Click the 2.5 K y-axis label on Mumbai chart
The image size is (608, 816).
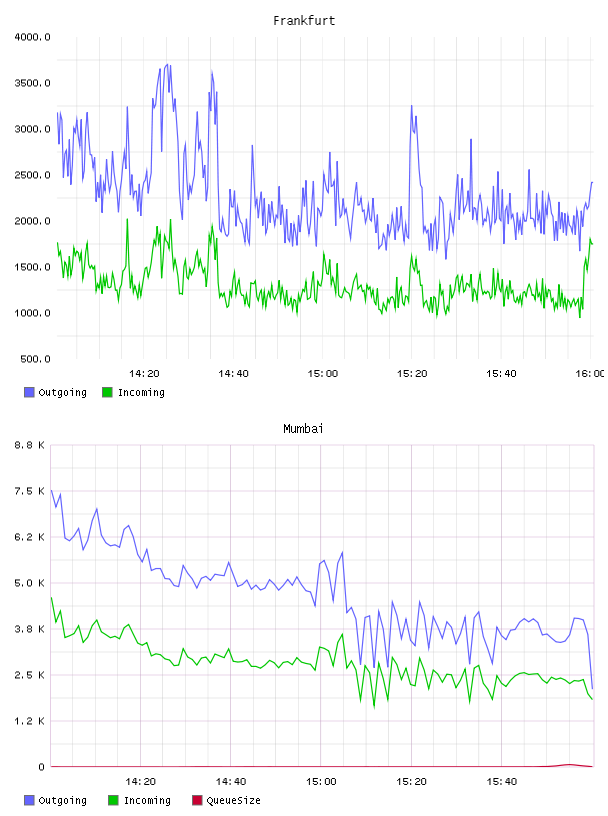tap(30, 675)
